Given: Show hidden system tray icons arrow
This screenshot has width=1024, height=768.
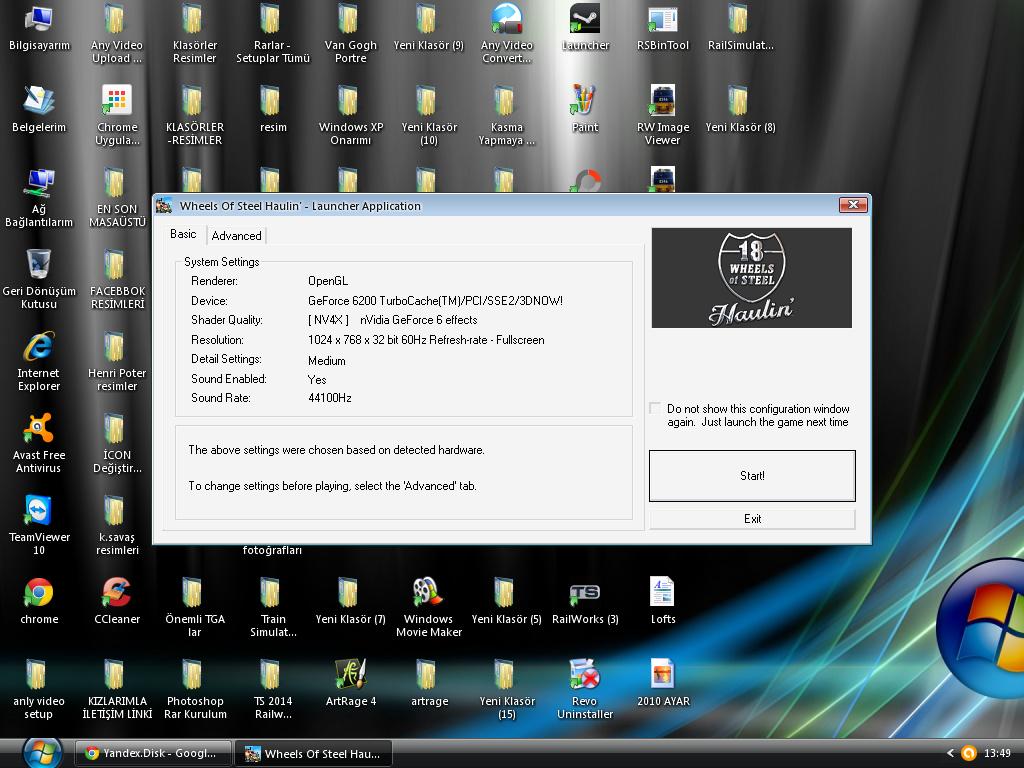Looking at the screenshot, I should click(950, 754).
